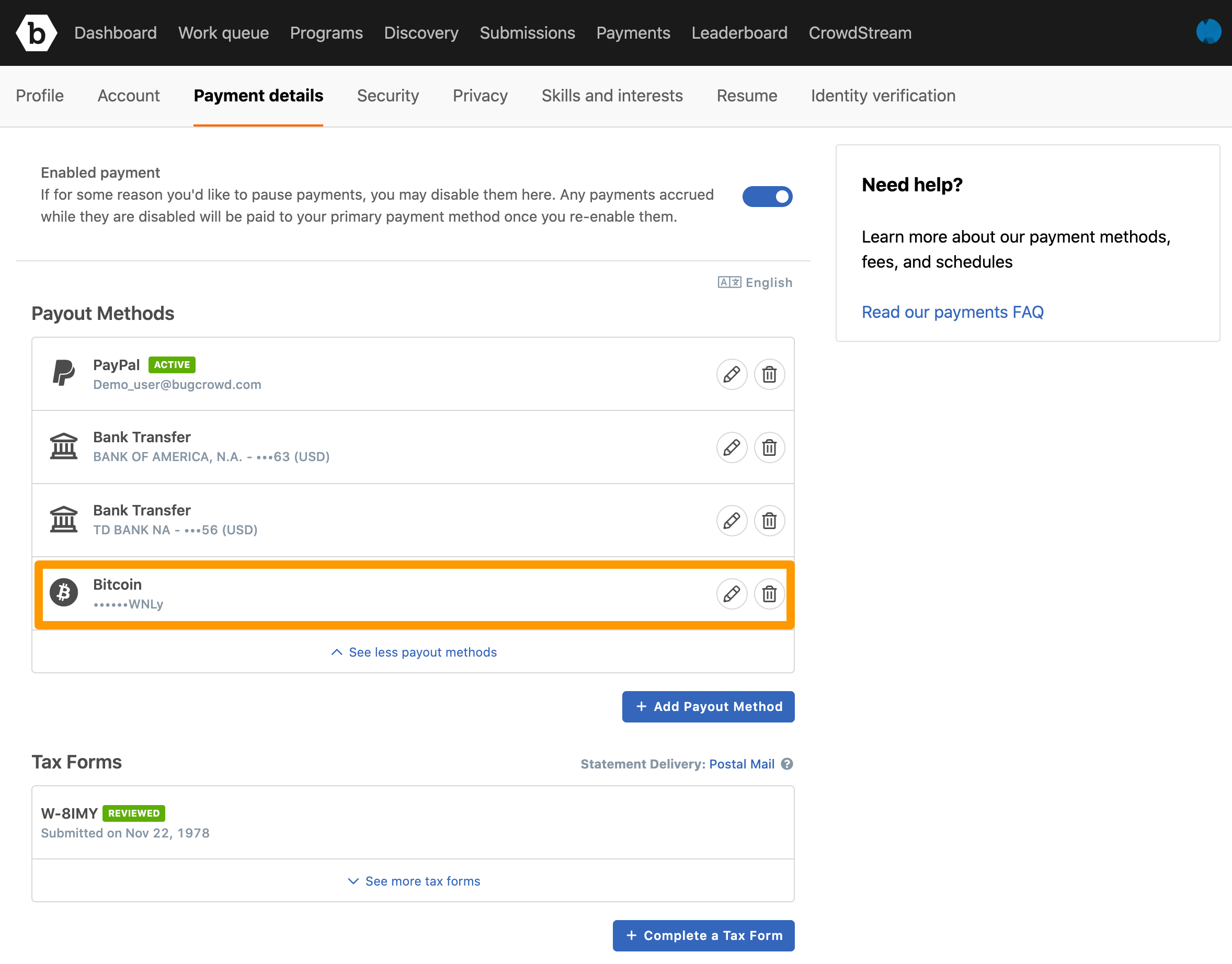Click the delete trash icon for PayPal
Image resolution: width=1232 pixels, height=964 pixels.
(768, 374)
